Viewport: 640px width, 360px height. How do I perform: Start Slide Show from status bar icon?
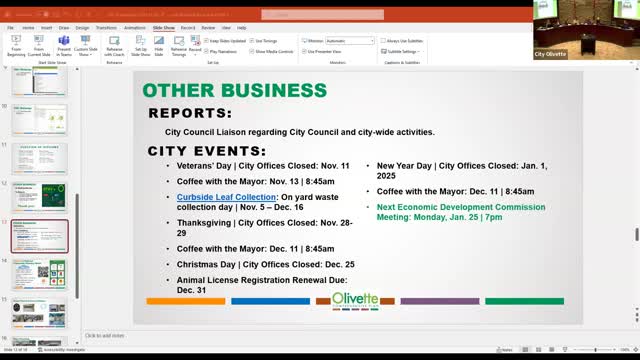pyautogui.click(x=565, y=350)
